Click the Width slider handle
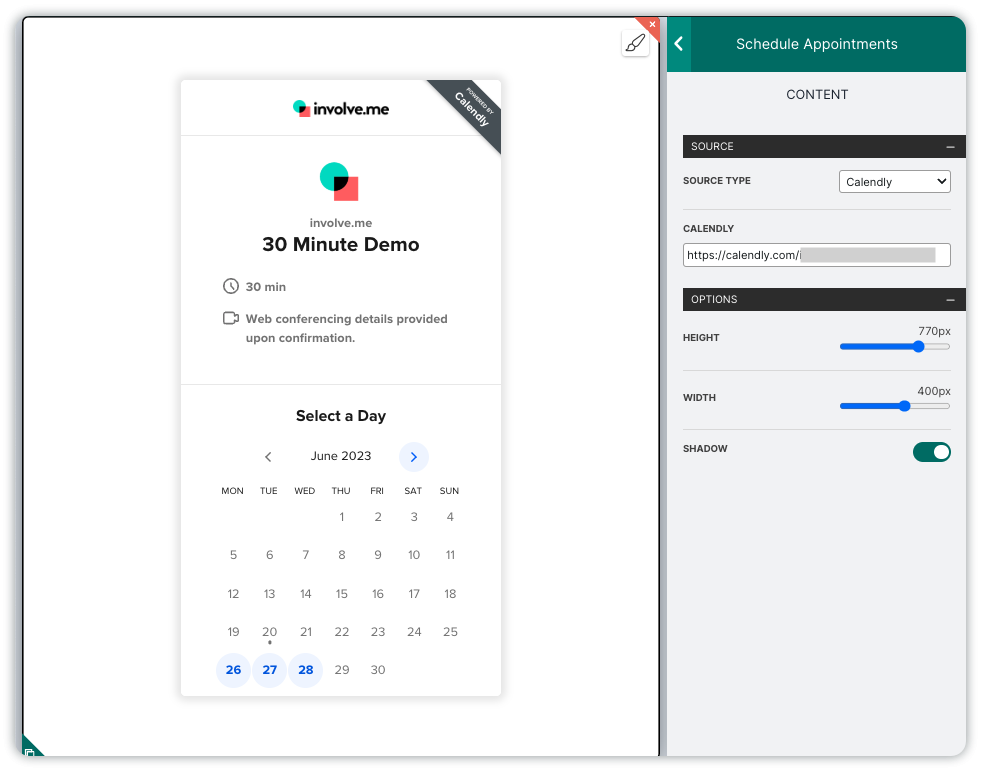This screenshot has width=981, height=770. tap(904, 406)
